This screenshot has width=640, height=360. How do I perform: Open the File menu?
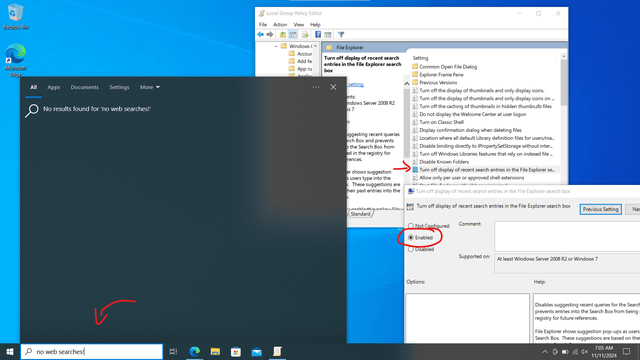(263, 24)
